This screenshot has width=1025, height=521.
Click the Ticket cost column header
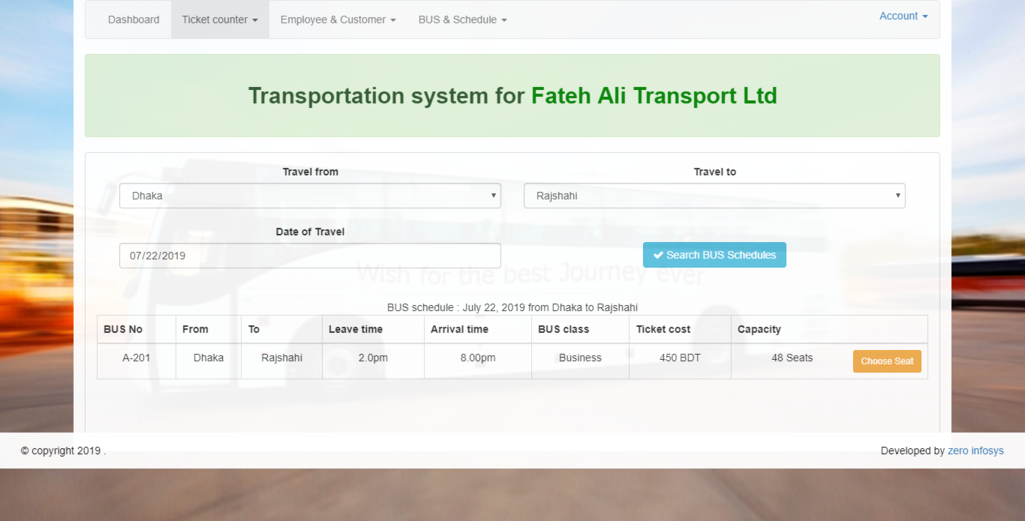663,329
